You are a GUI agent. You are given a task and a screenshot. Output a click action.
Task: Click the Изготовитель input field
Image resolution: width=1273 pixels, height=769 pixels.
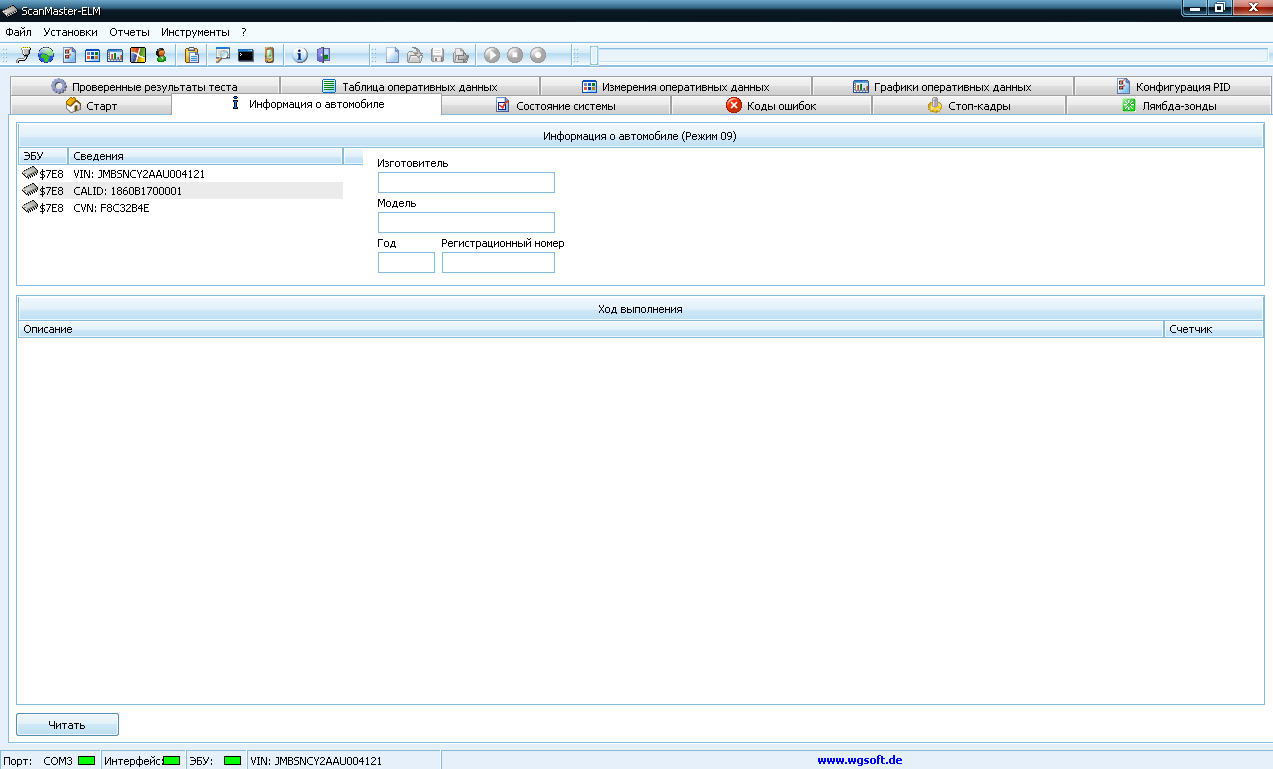point(466,182)
